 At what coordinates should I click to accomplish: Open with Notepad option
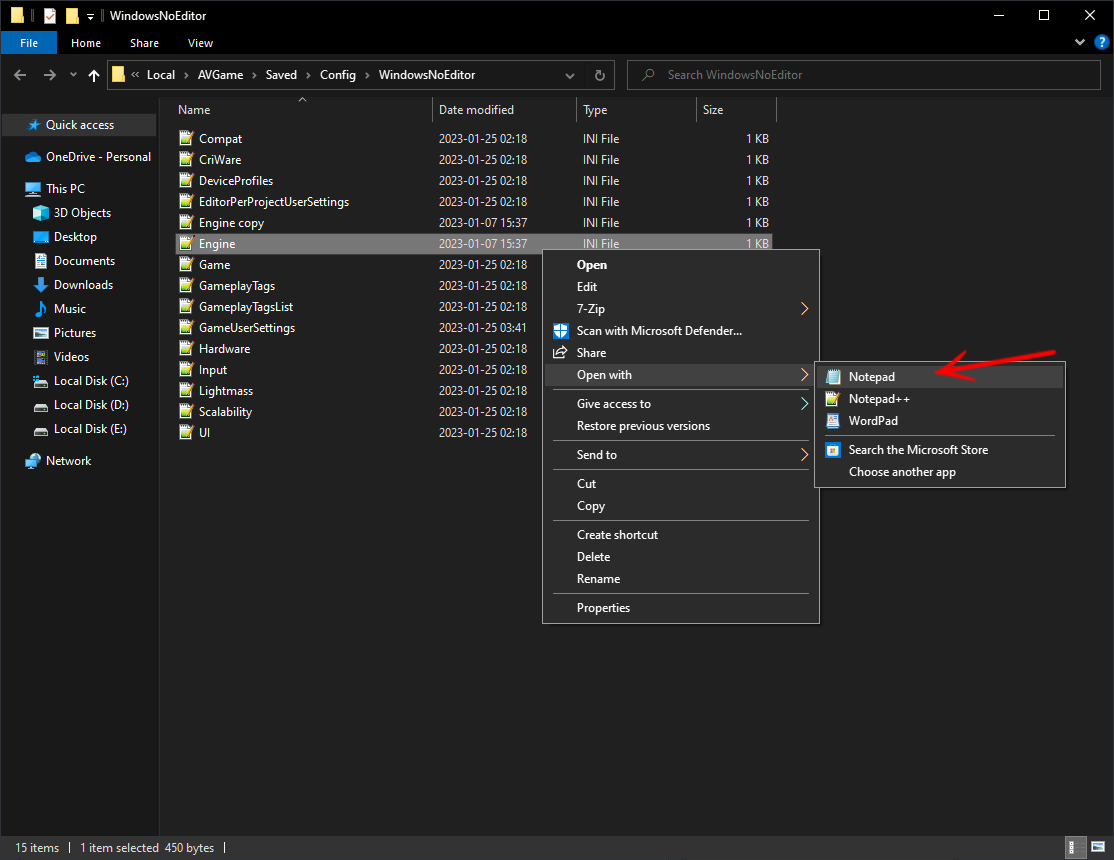pyautogui.click(x=939, y=377)
